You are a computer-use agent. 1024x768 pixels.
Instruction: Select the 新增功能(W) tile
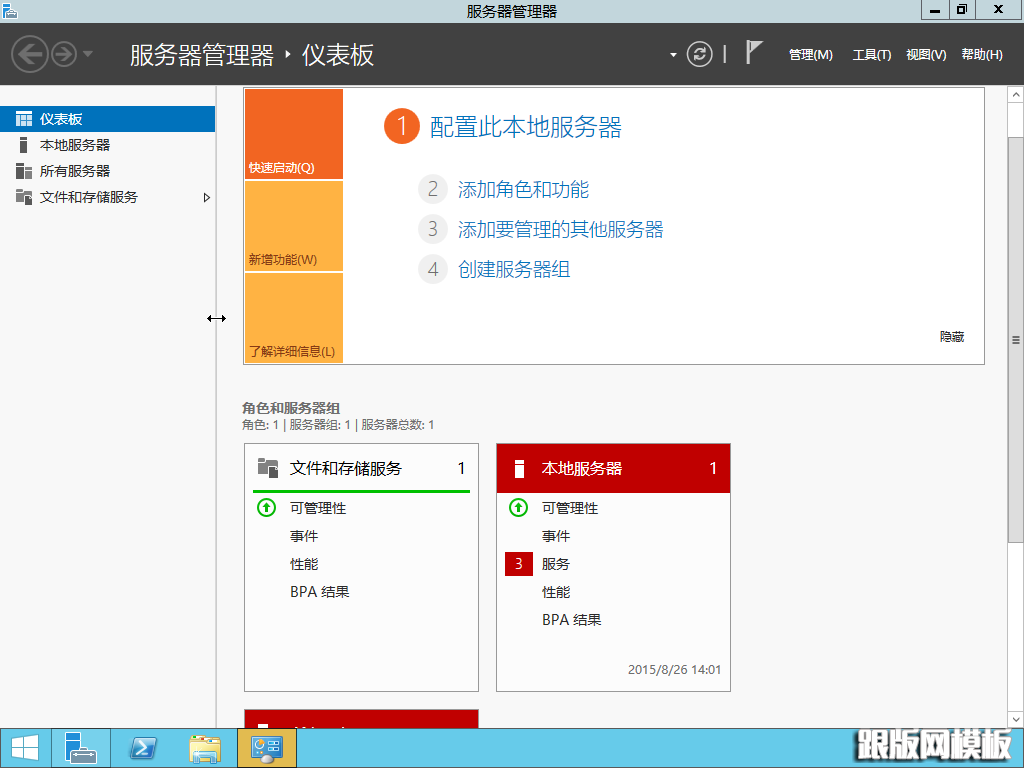click(294, 226)
